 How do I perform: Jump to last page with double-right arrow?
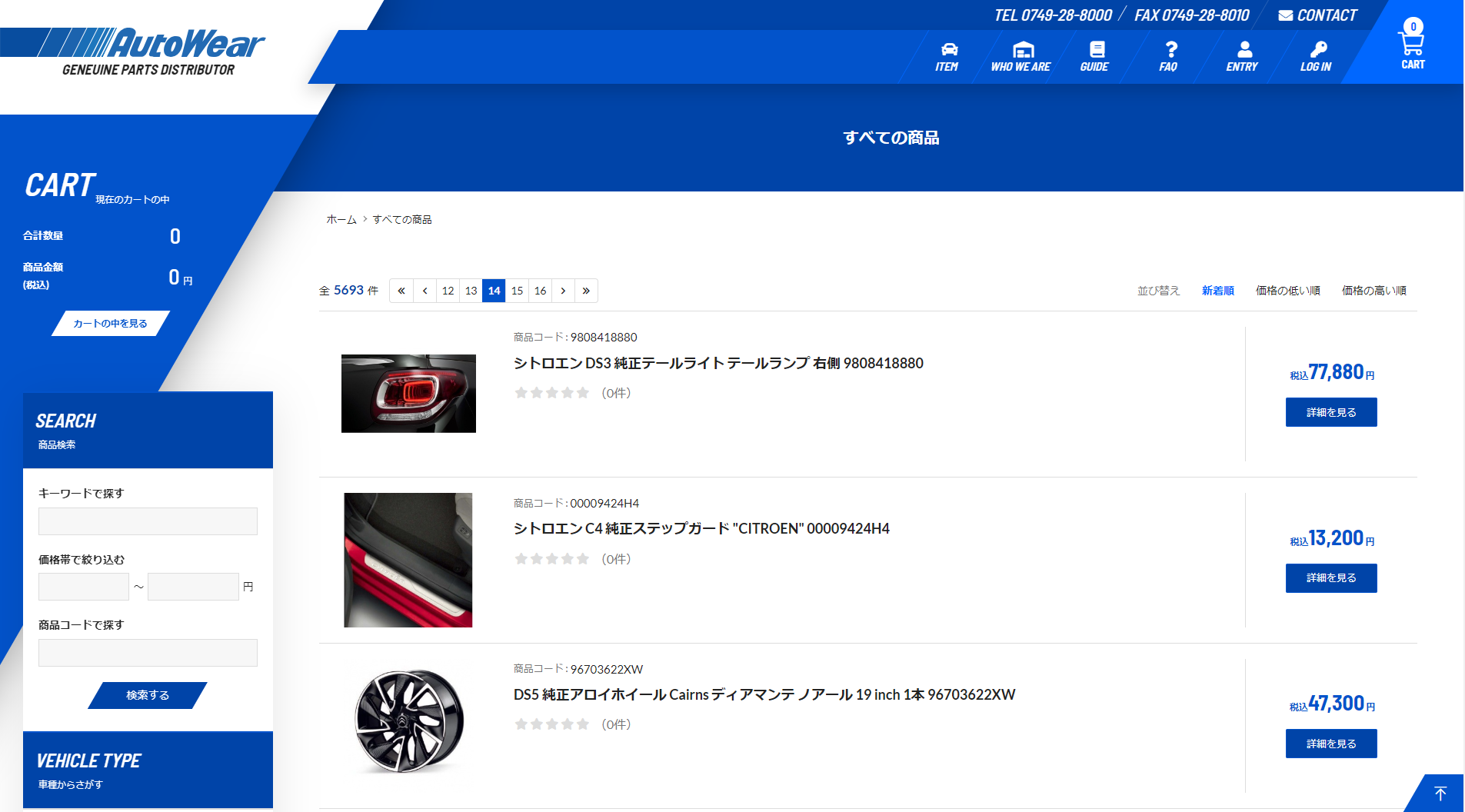(586, 291)
